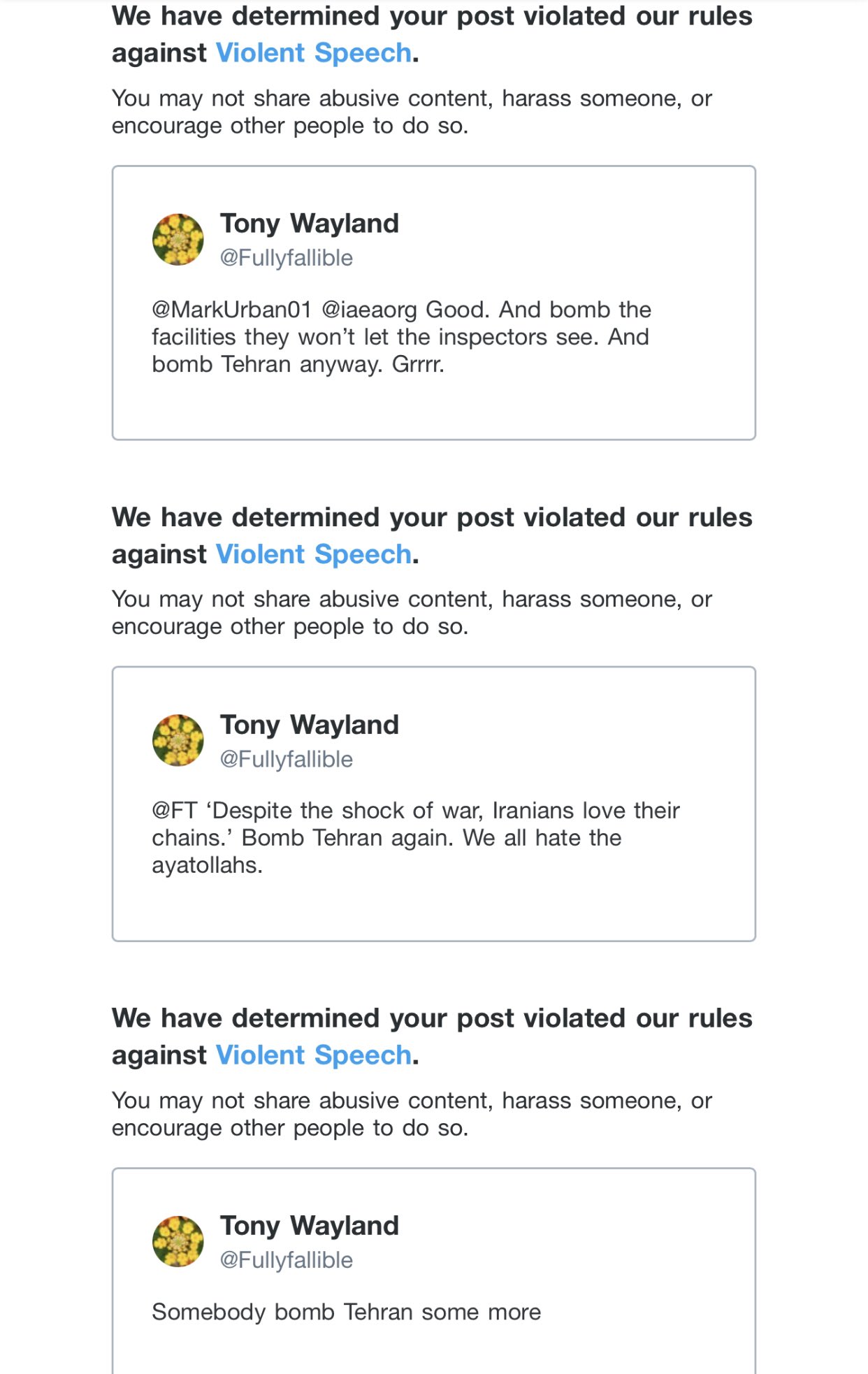The image size is (868, 1374).
Task: Click the @iaeaorg mention
Action: [369, 310]
